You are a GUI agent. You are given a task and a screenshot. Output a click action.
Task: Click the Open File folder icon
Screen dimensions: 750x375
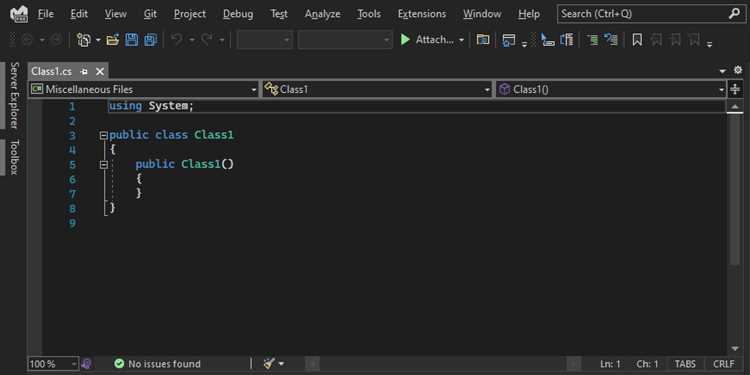pyautogui.click(x=113, y=40)
